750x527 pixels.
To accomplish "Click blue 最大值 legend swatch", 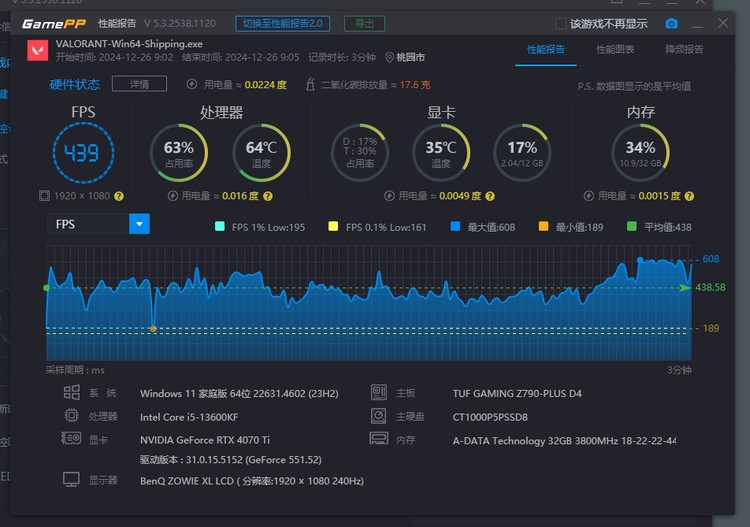I will pos(455,226).
